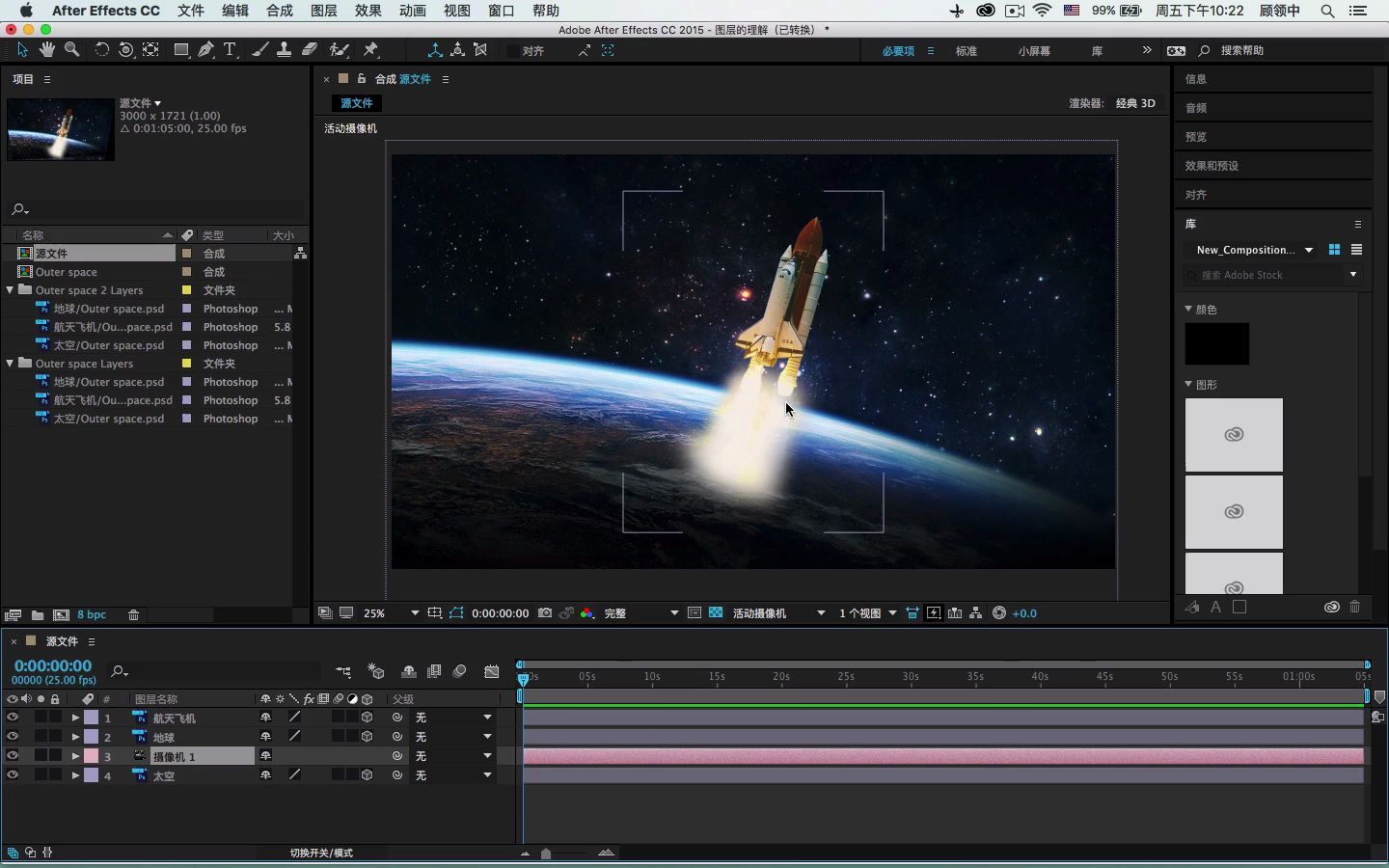Screen dimensions: 1389x868
Task: Toggle 3D layer switch for 地球 layer
Action: (367, 737)
